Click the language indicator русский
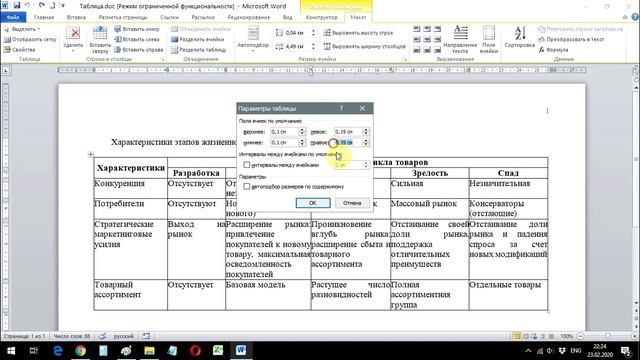 [x=123, y=336]
